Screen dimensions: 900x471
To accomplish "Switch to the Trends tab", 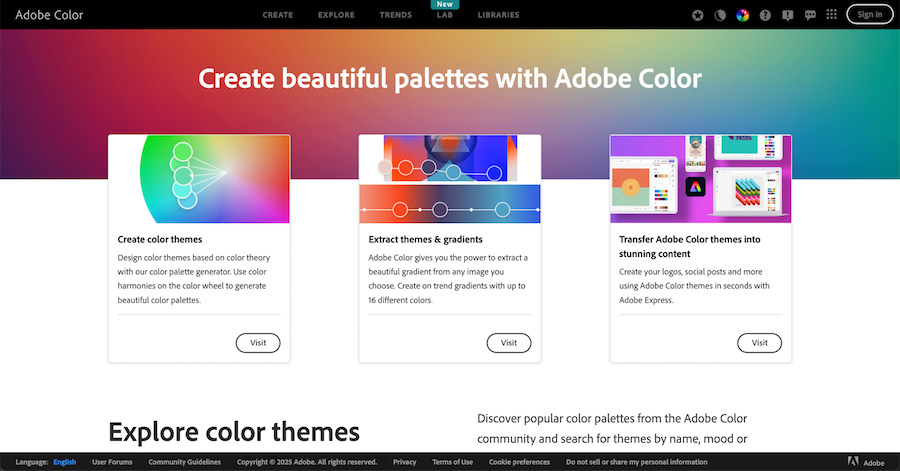I will point(395,15).
